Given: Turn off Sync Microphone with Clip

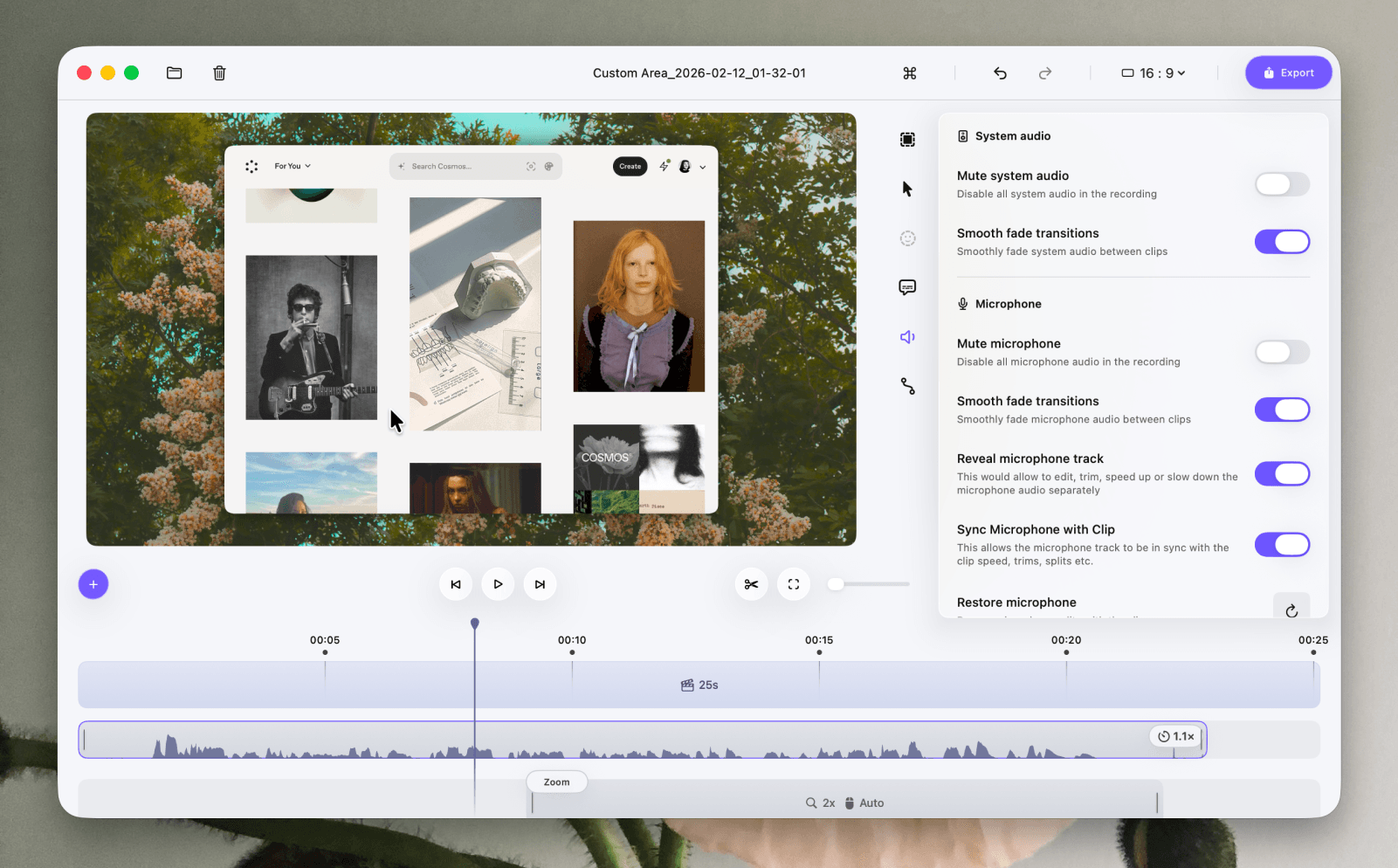Looking at the screenshot, I should pyautogui.click(x=1281, y=545).
